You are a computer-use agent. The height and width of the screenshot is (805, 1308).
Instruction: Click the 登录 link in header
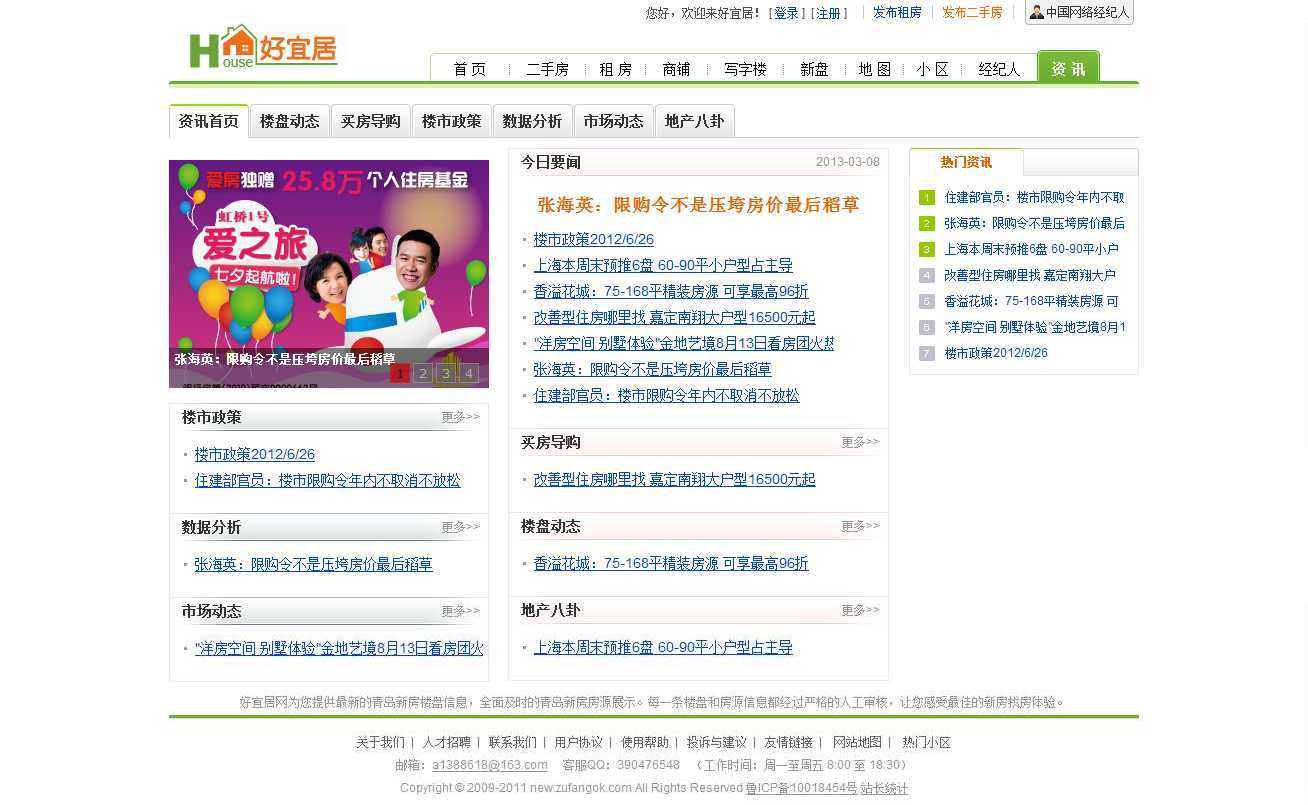coord(787,13)
